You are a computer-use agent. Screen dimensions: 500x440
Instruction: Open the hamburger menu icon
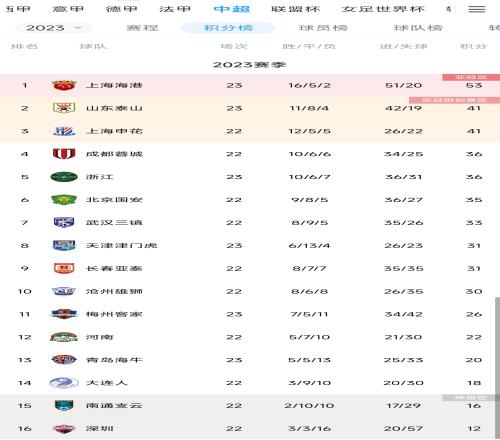click(477, 9)
